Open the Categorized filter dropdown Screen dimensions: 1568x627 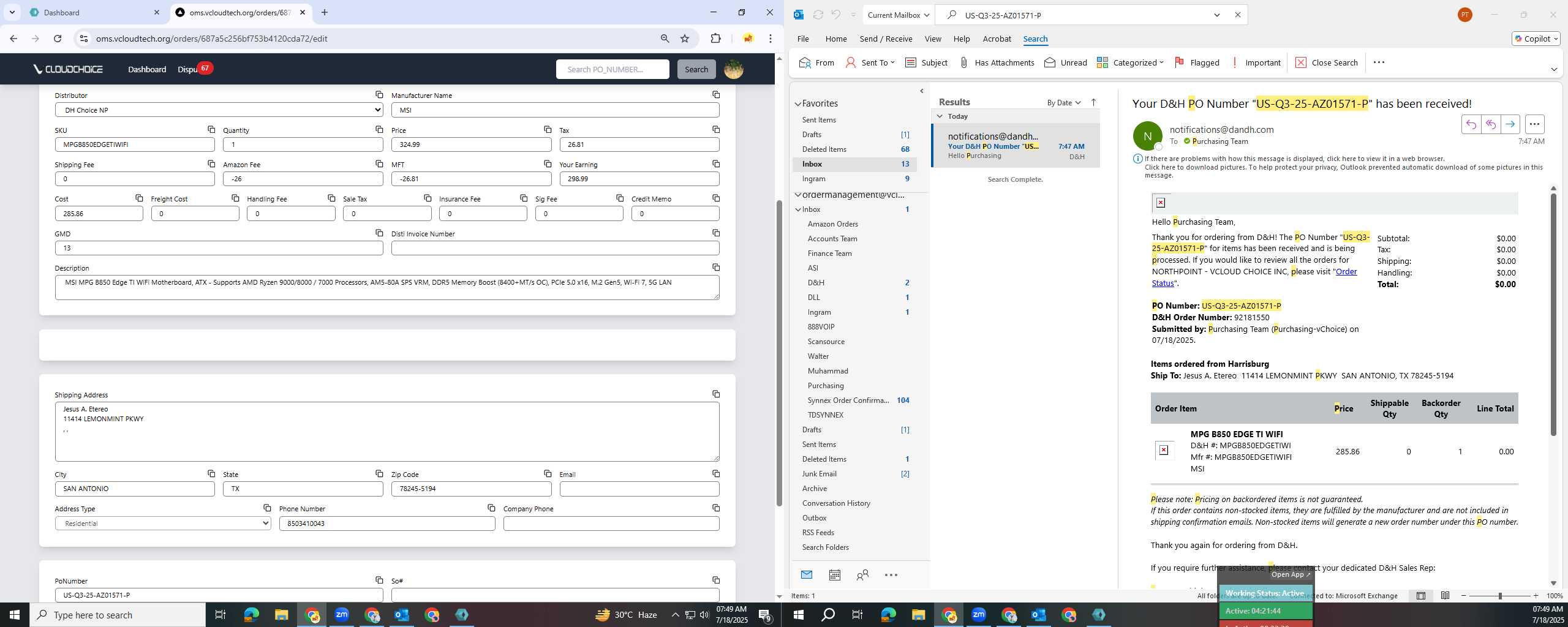point(1130,62)
